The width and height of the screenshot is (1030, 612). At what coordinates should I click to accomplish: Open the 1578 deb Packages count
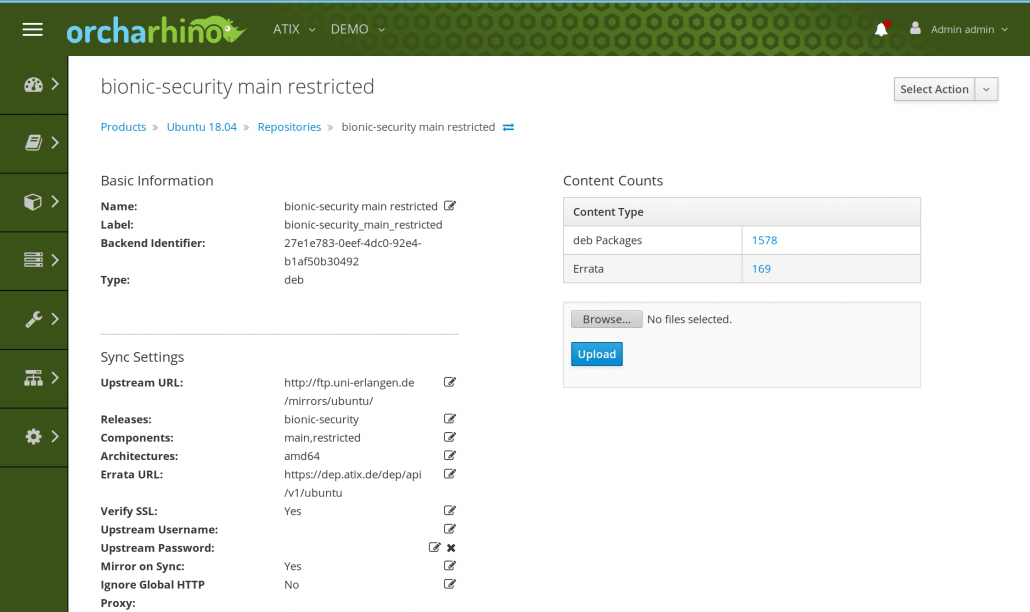click(x=765, y=240)
